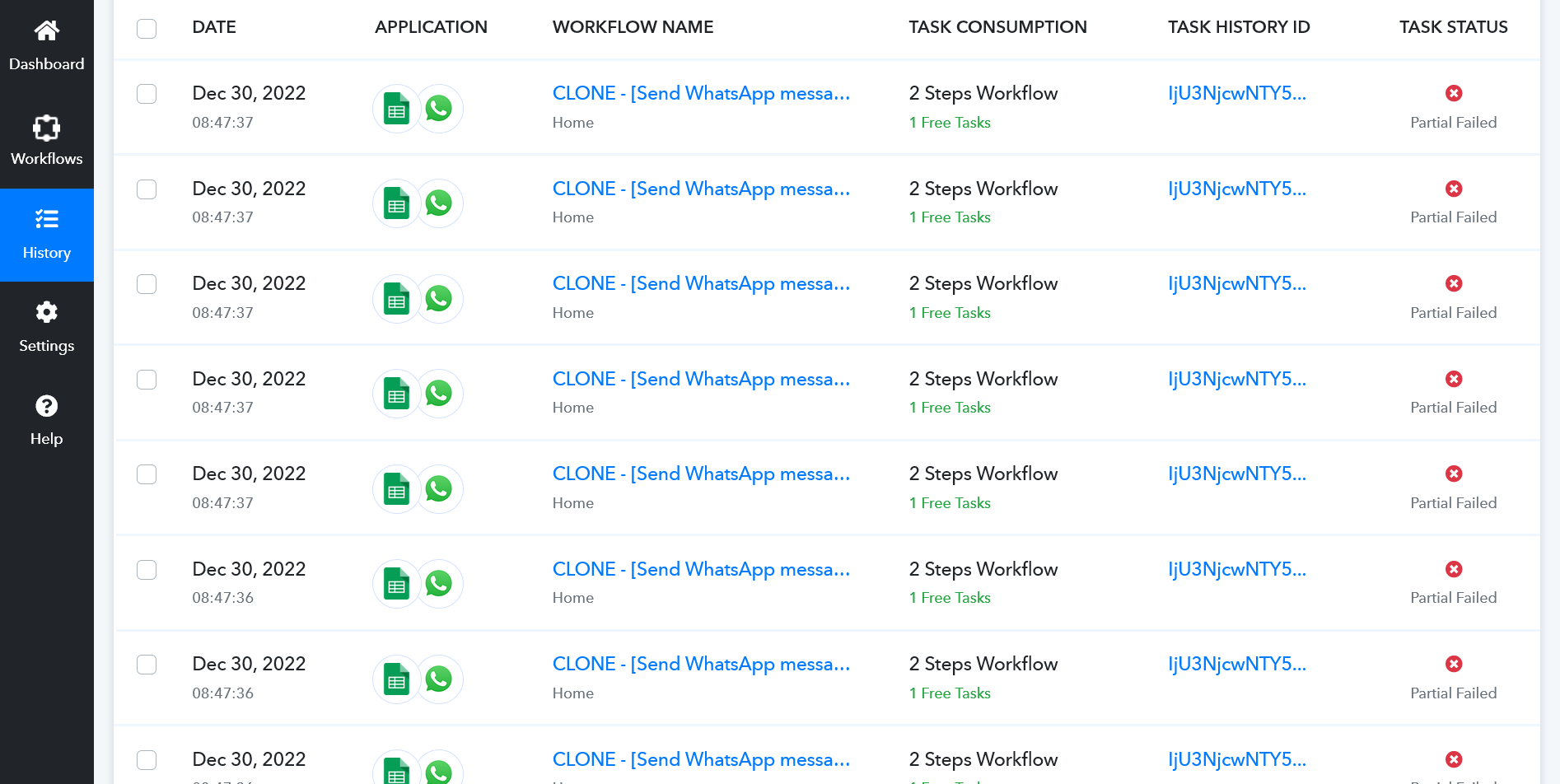Open fifth row's CLONE workflow name link
This screenshot has width=1560, height=784.
[x=701, y=474]
